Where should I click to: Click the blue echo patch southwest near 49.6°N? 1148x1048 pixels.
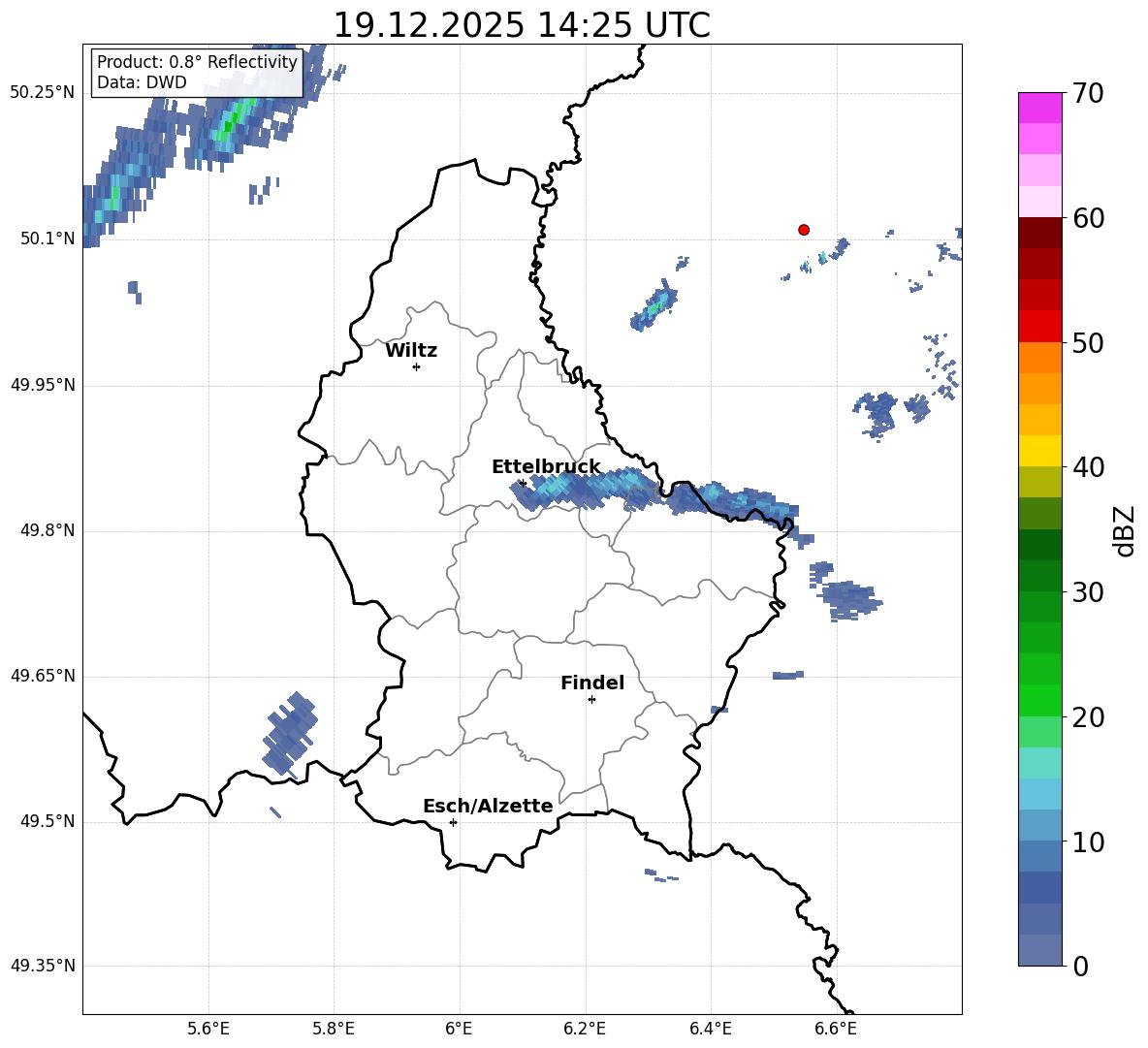pos(291,733)
